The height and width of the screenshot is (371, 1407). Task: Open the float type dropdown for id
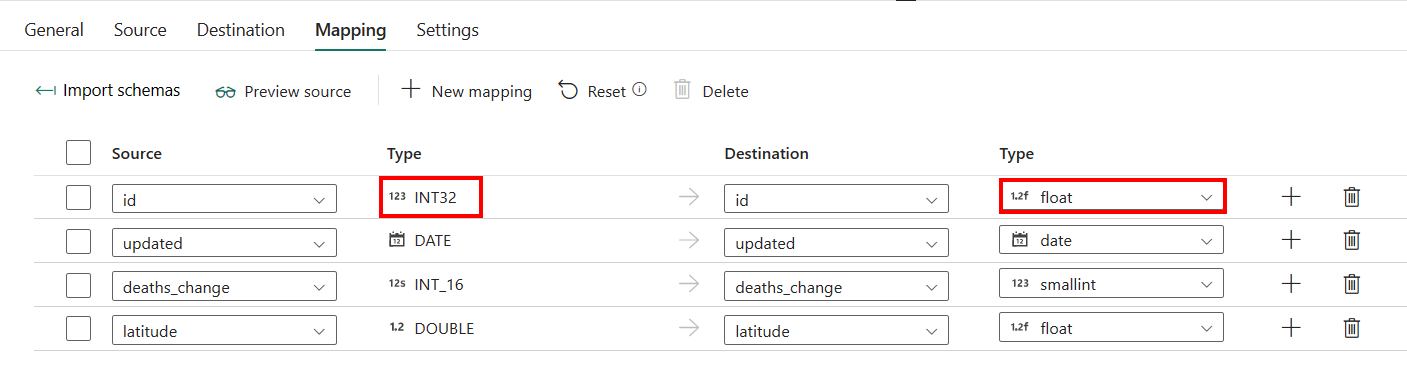pyautogui.click(x=1112, y=197)
